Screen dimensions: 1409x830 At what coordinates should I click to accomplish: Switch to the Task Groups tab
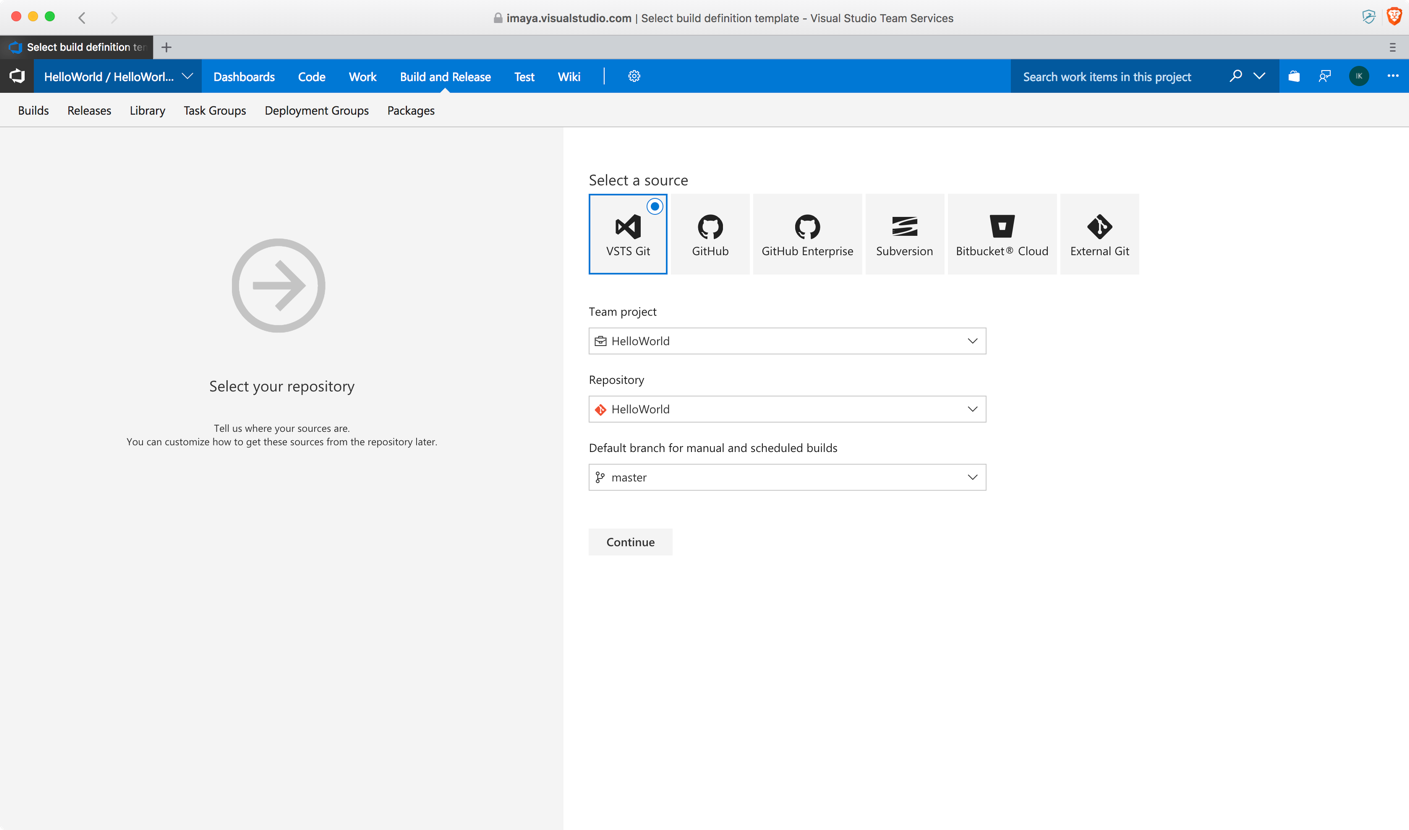point(215,111)
